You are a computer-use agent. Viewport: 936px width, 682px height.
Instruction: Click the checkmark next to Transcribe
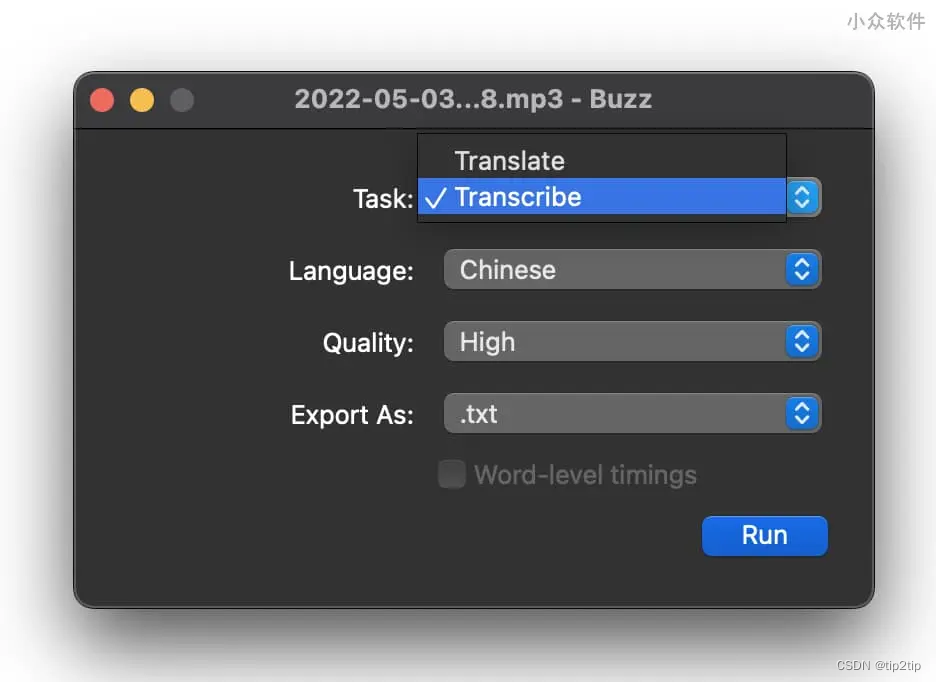tap(434, 197)
